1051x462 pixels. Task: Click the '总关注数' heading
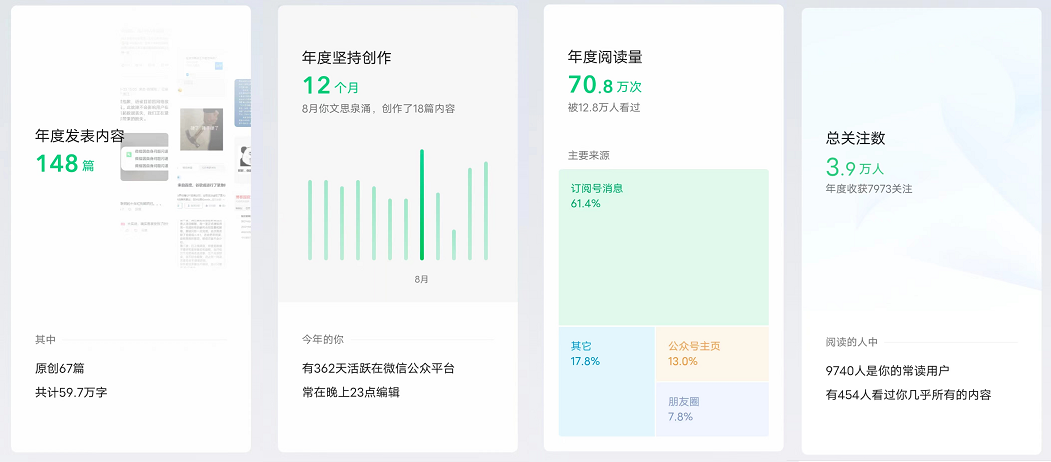(856, 138)
